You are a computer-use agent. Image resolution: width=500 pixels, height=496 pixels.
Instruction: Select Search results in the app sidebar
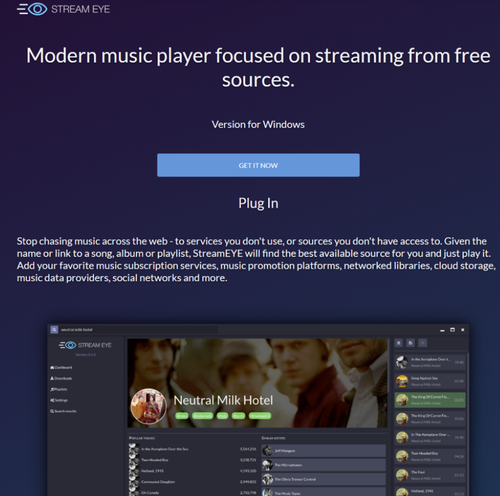(x=63, y=411)
